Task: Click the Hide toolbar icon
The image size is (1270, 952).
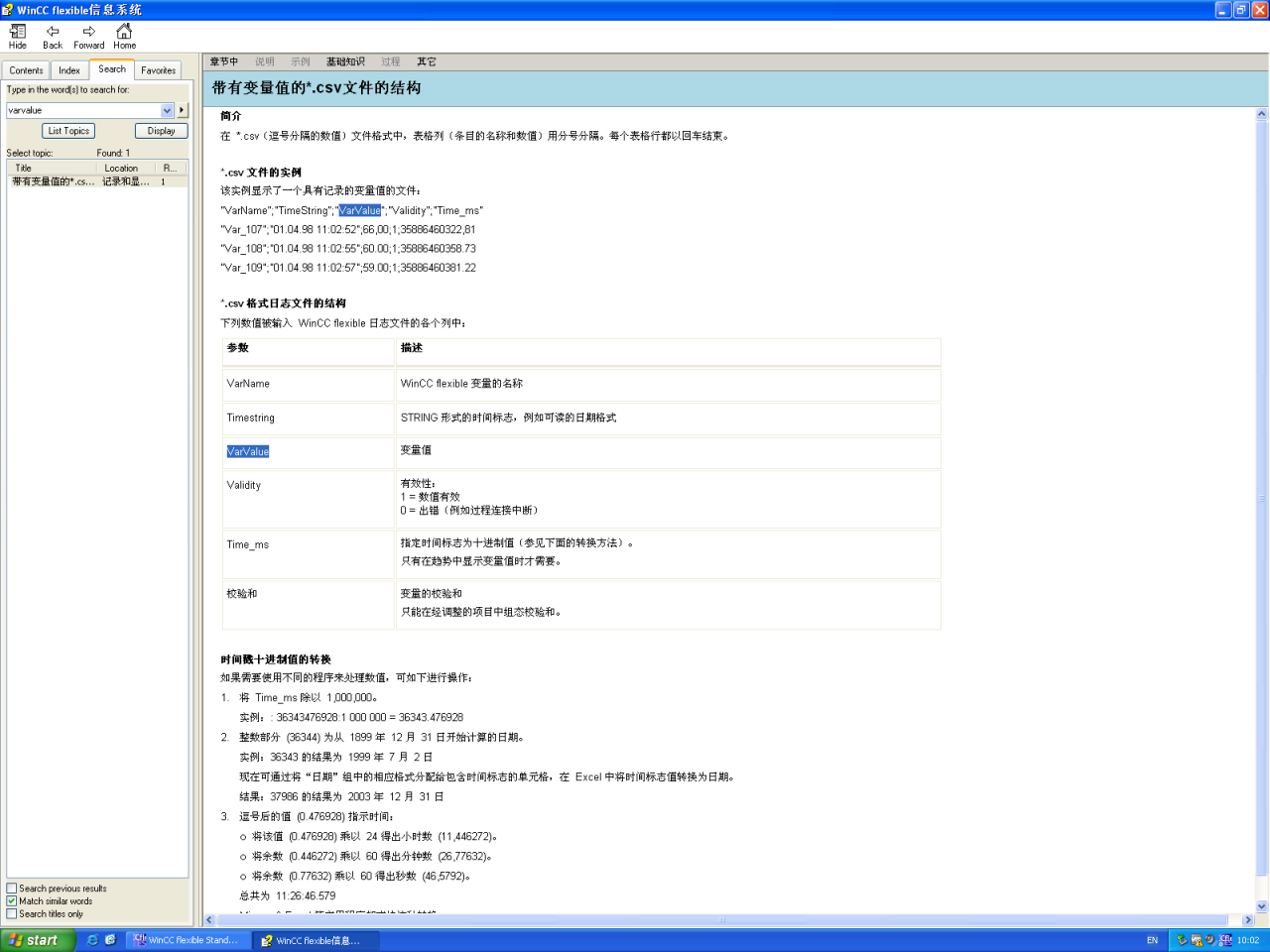Action: coord(18,37)
